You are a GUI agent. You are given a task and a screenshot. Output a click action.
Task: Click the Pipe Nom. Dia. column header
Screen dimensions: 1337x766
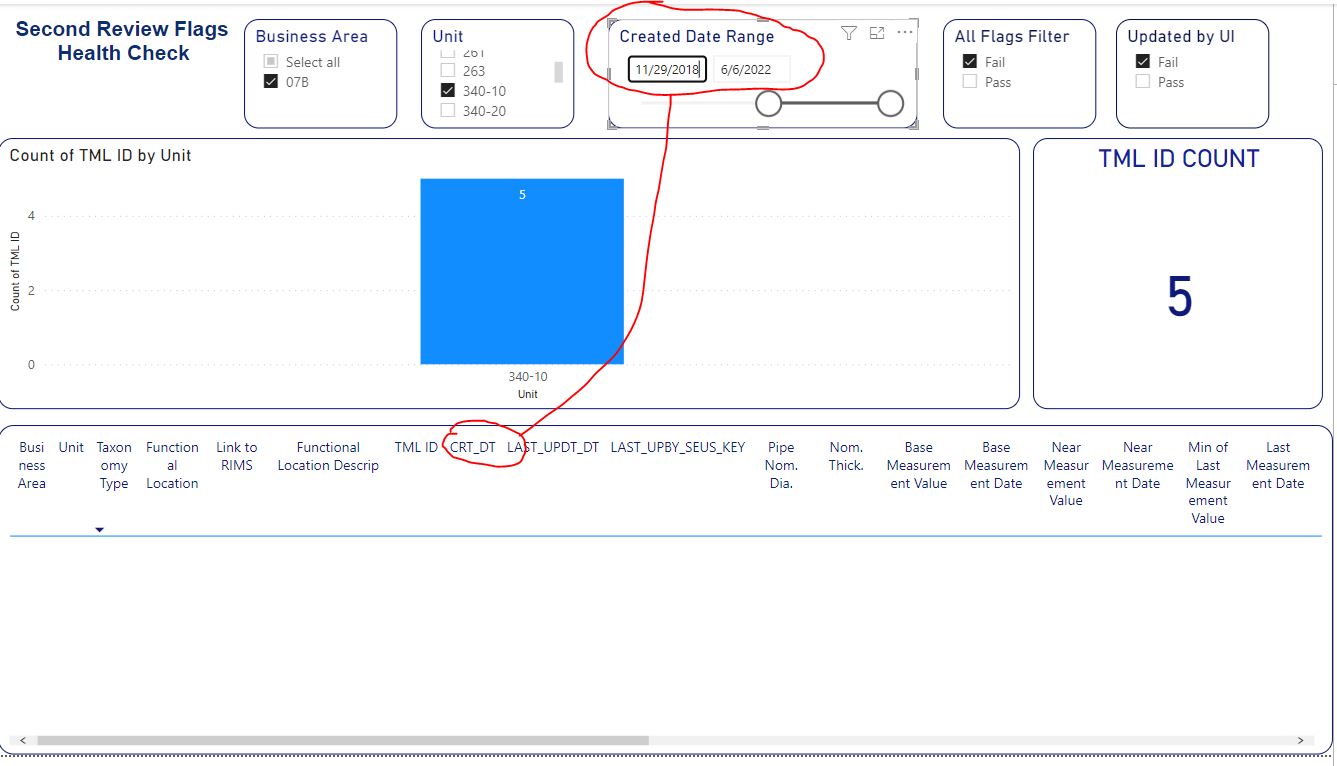(x=781, y=465)
